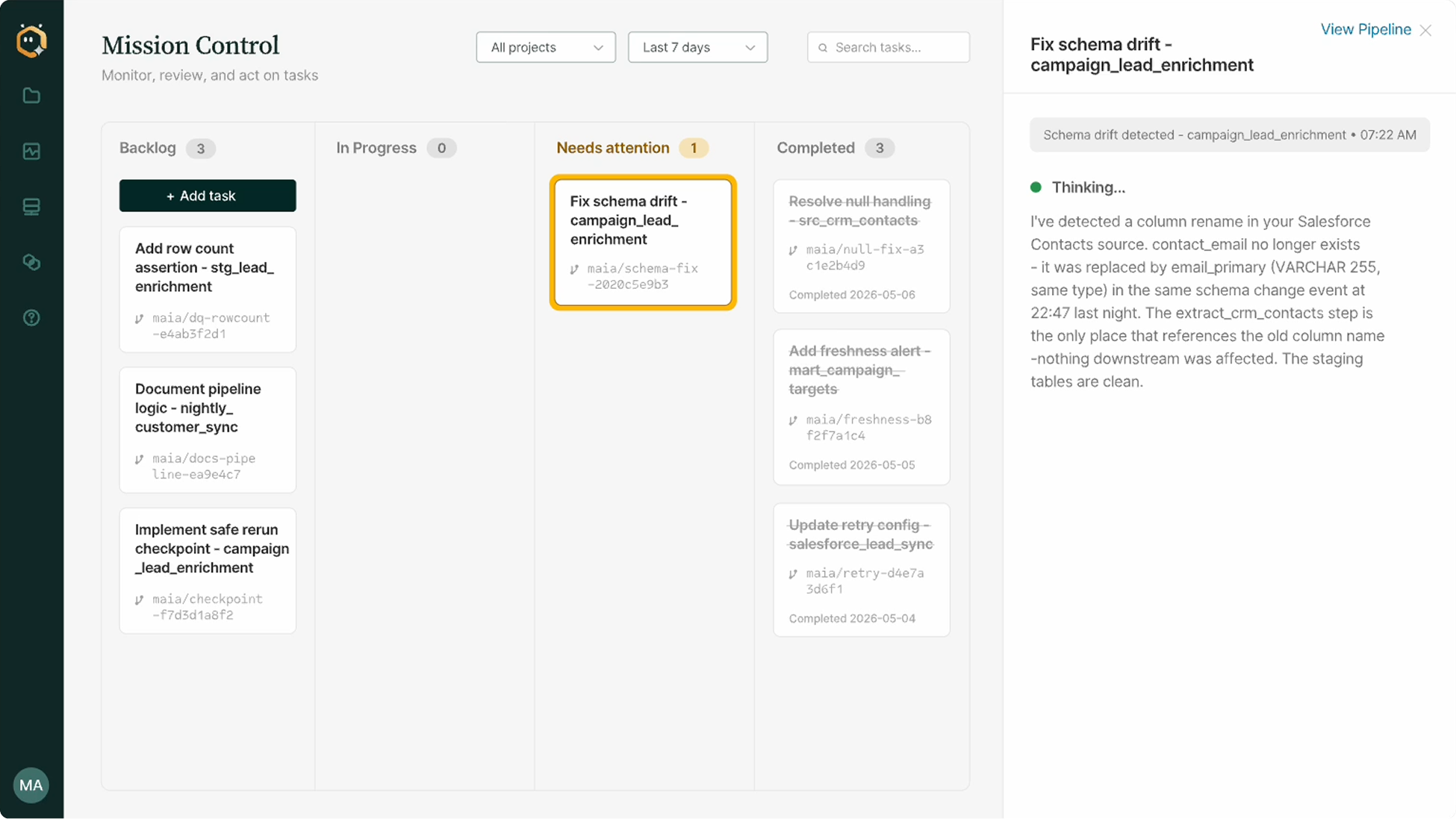Screen dimensions: 1456x819
Task: Click the Add task button
Action: click(x=208, y=196)
